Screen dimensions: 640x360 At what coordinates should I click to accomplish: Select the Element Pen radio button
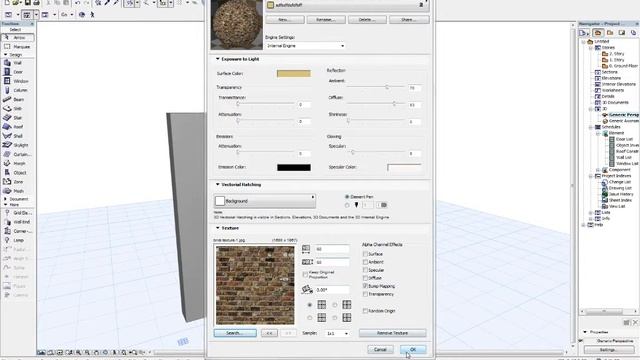pyautogui.click(x=347, y=197)
